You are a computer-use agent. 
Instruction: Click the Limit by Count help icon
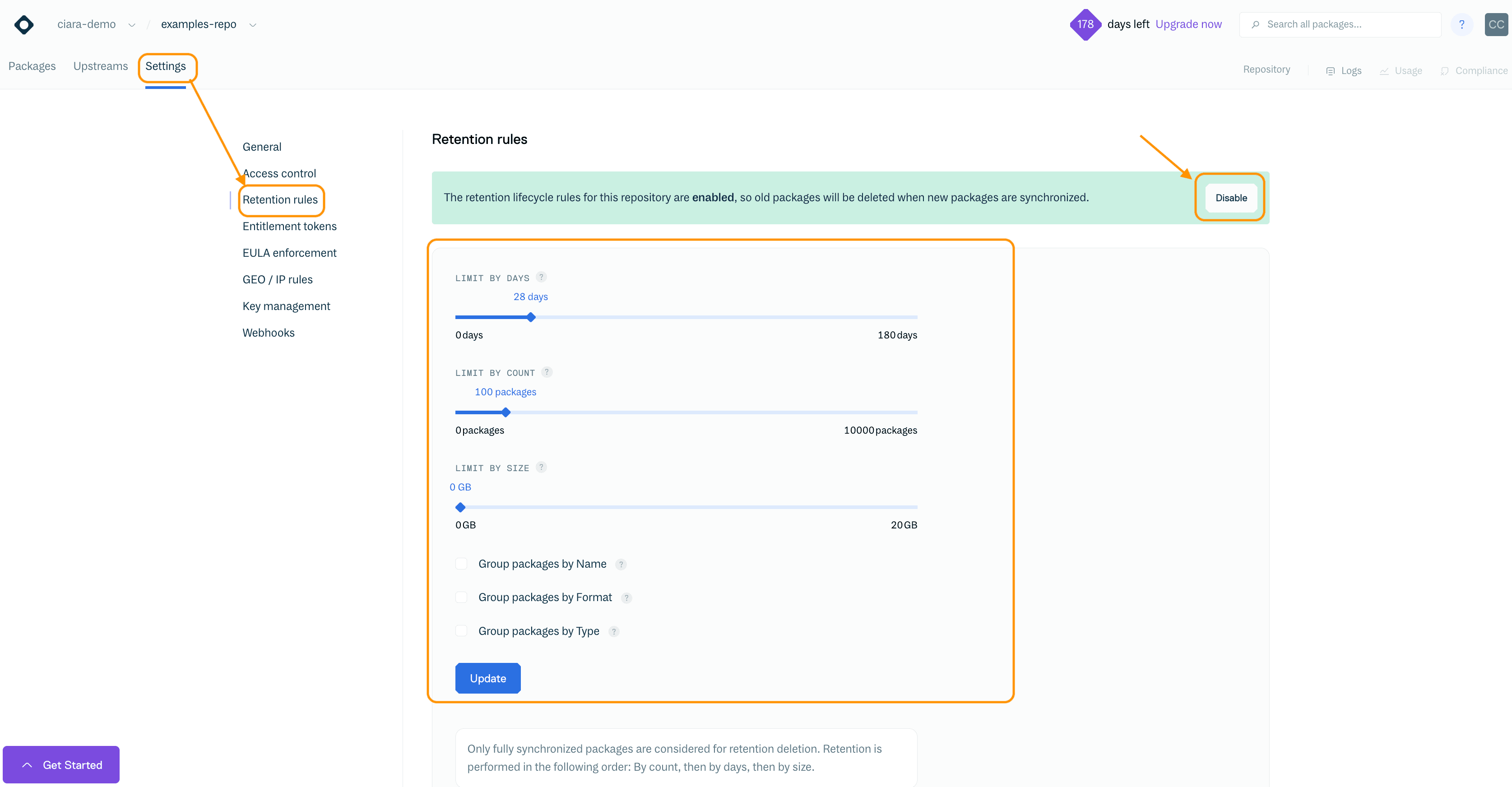(547, 372)
